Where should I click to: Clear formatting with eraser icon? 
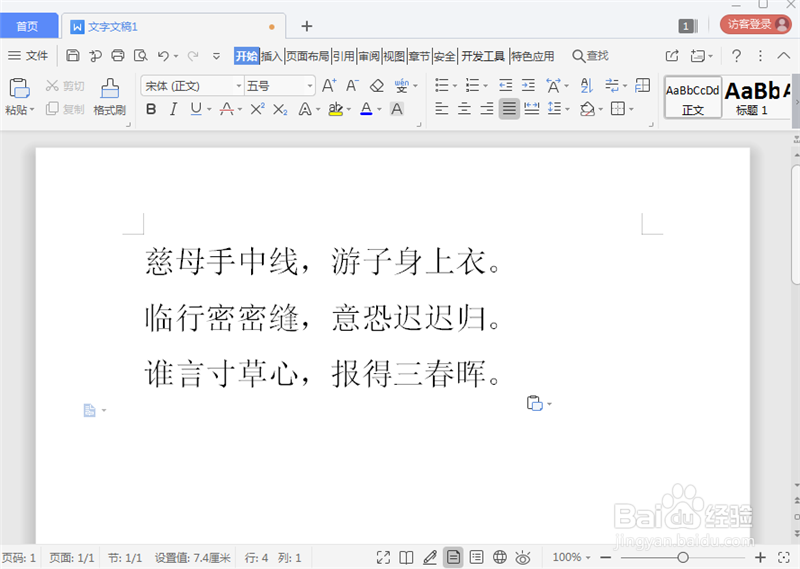click(x=377, y=85)
